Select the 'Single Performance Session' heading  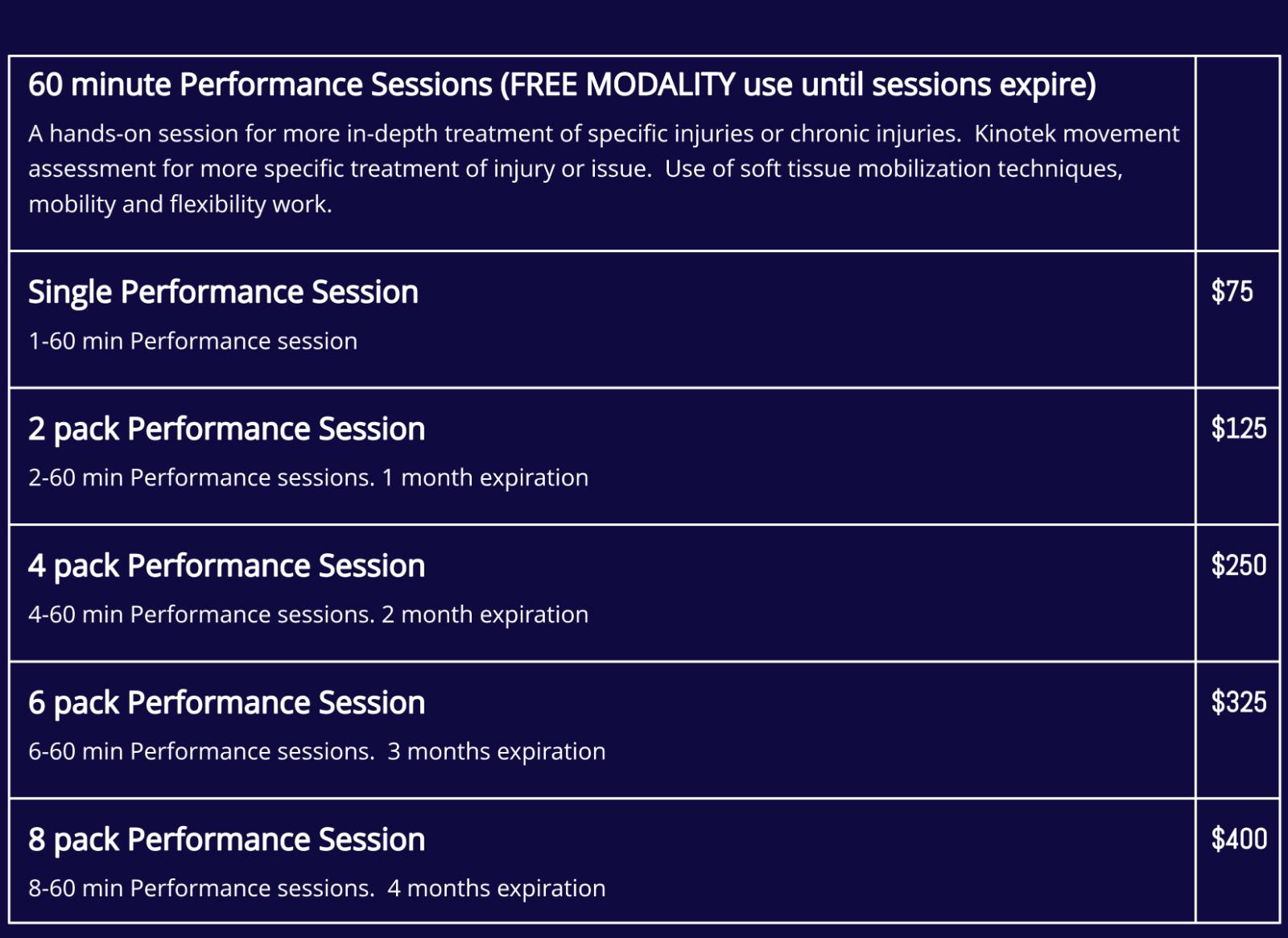click(x=223, y=292)
